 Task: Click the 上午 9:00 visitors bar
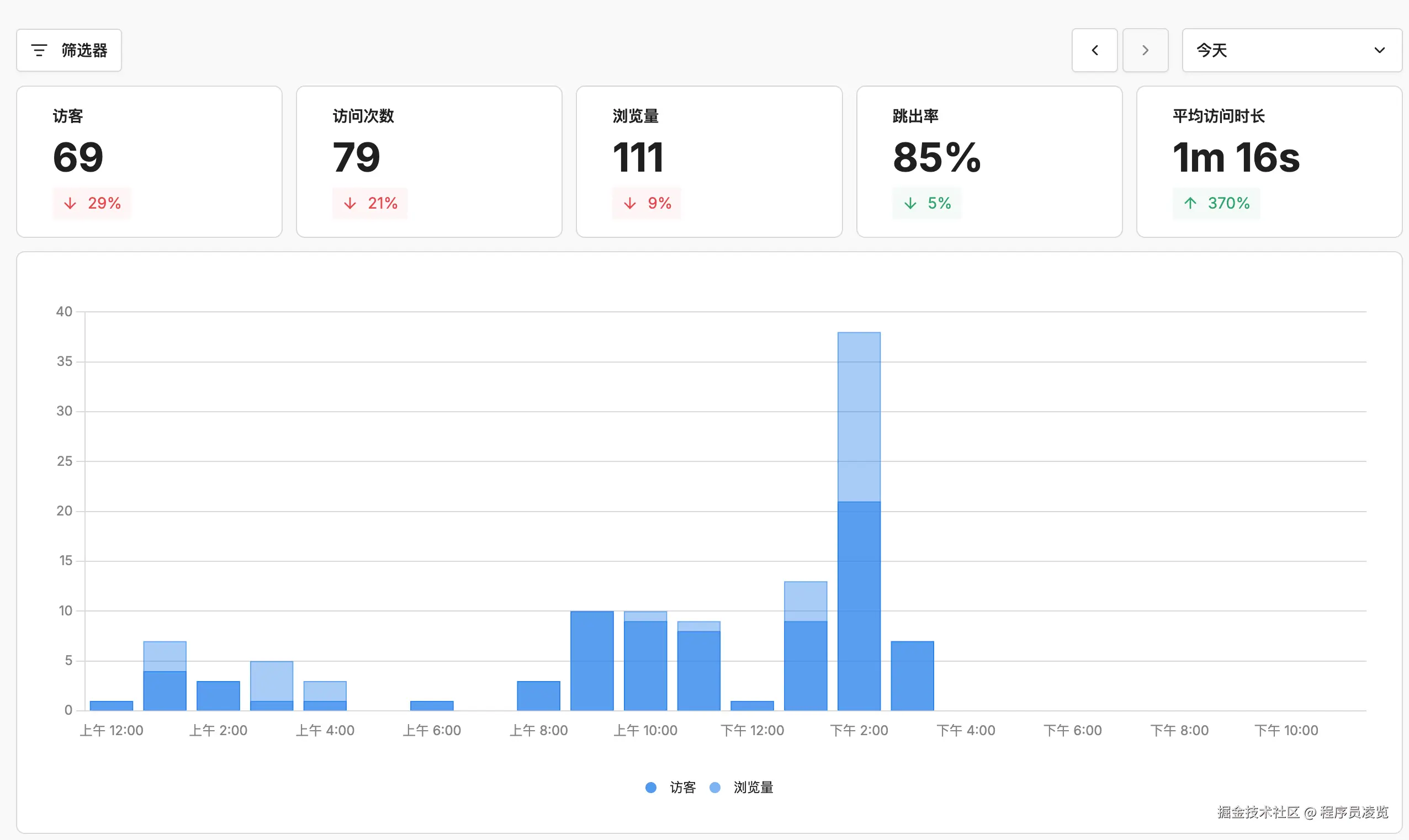591,661
